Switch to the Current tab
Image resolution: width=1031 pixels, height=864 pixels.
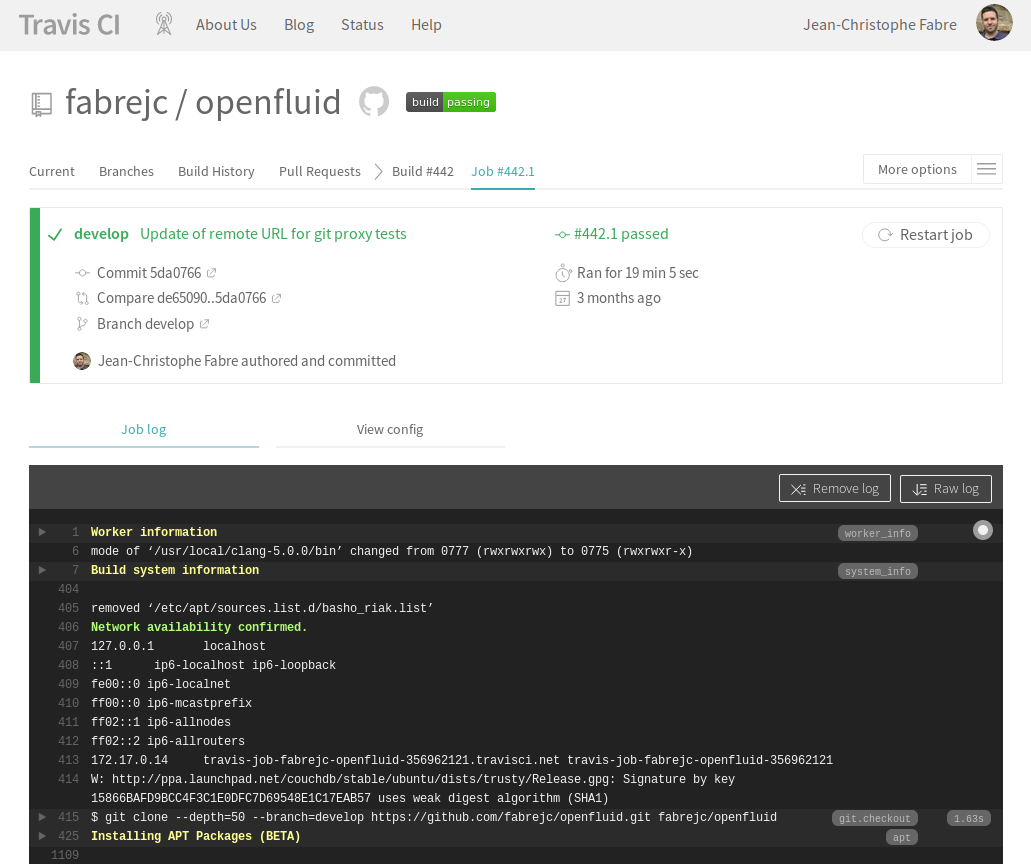(x=52, y=172)
